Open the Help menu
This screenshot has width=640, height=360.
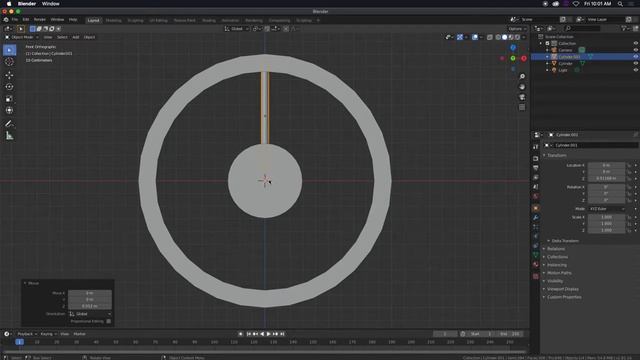pyautogui.click(x=73, y=20)
